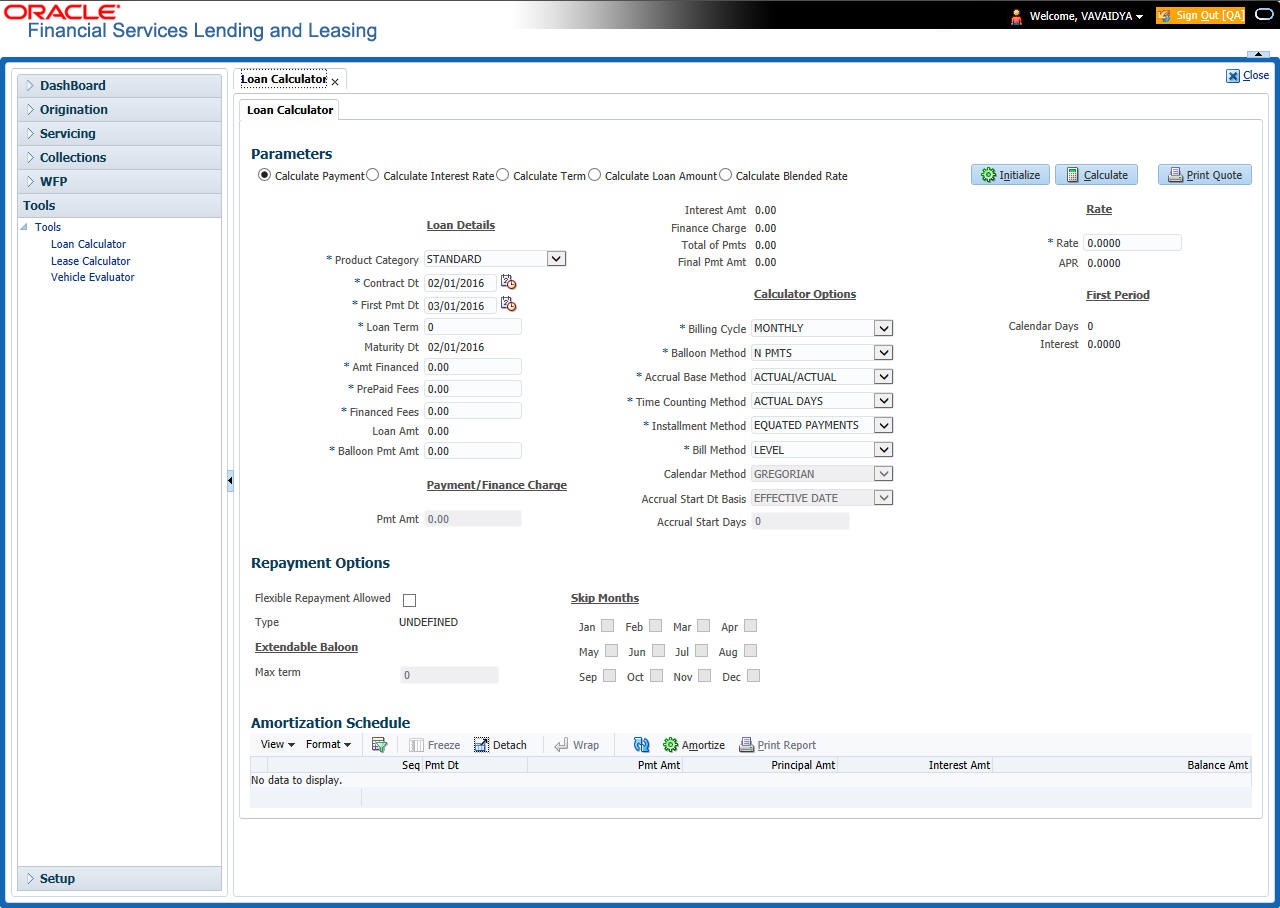Image resolution: width=1280 pixels, height=908 pixels.
Task: Select the Calculate Loan Amount radio button
Action: pyautogui.click(x=594, y=175)
